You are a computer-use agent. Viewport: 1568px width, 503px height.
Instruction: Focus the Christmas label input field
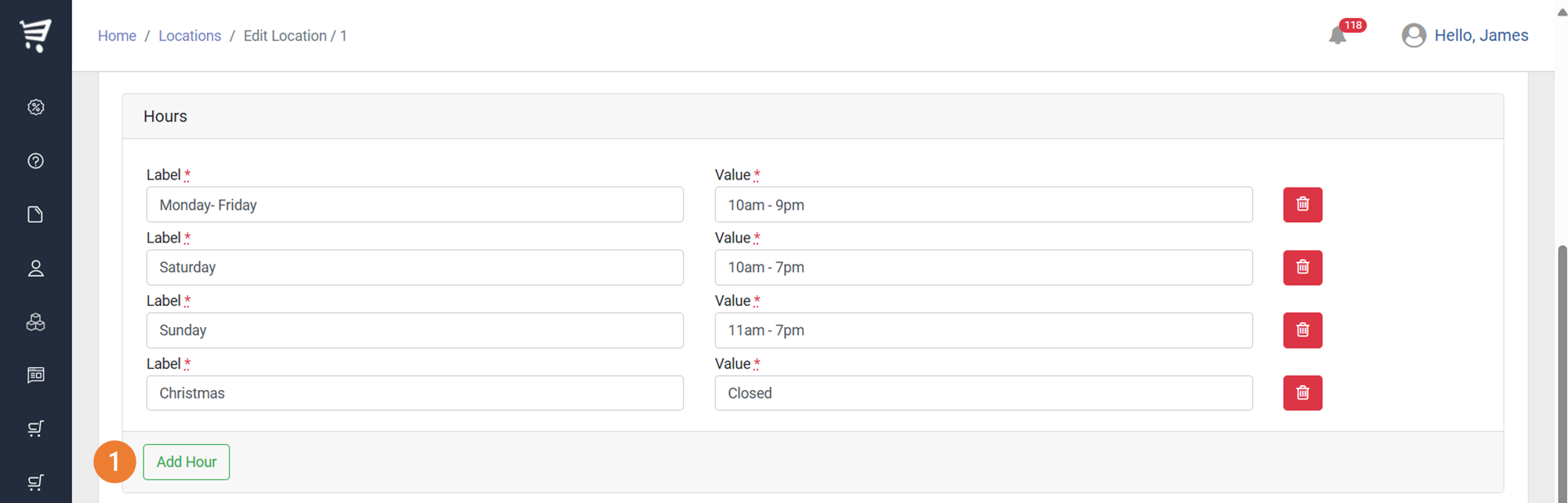click(x=415, y=393)
